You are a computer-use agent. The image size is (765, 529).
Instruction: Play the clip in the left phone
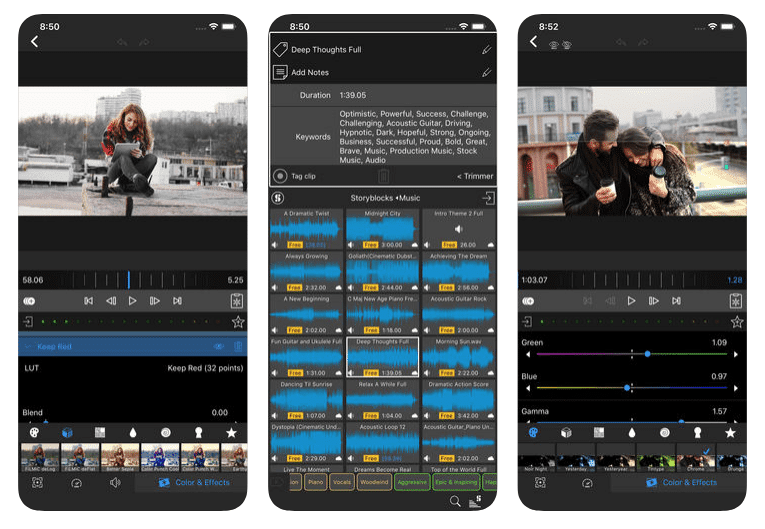(132, 301)
